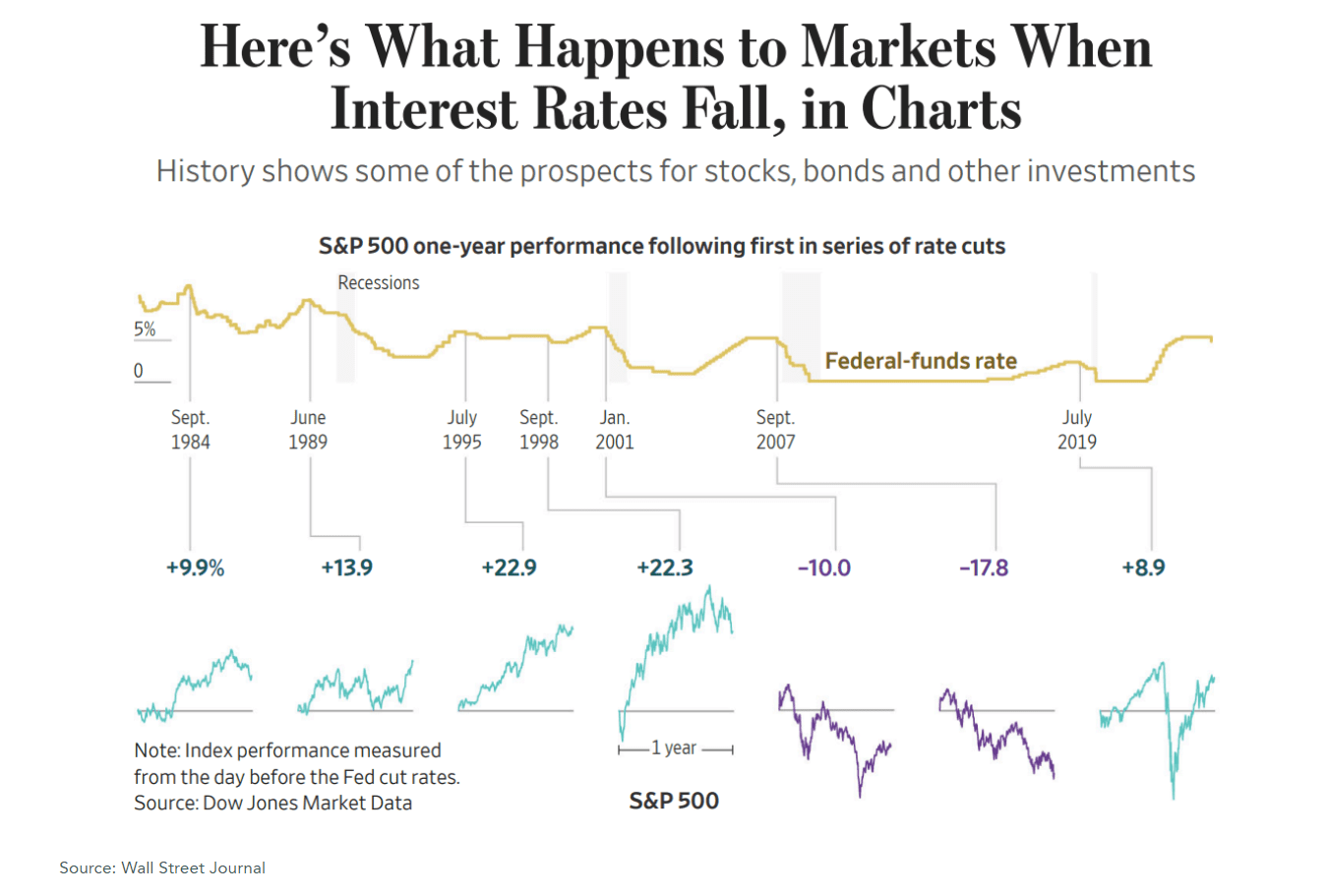The width and height of the screenshot is (1326, 896).
Task: Click the 1 year scale indicator
Action: (676, 748)
